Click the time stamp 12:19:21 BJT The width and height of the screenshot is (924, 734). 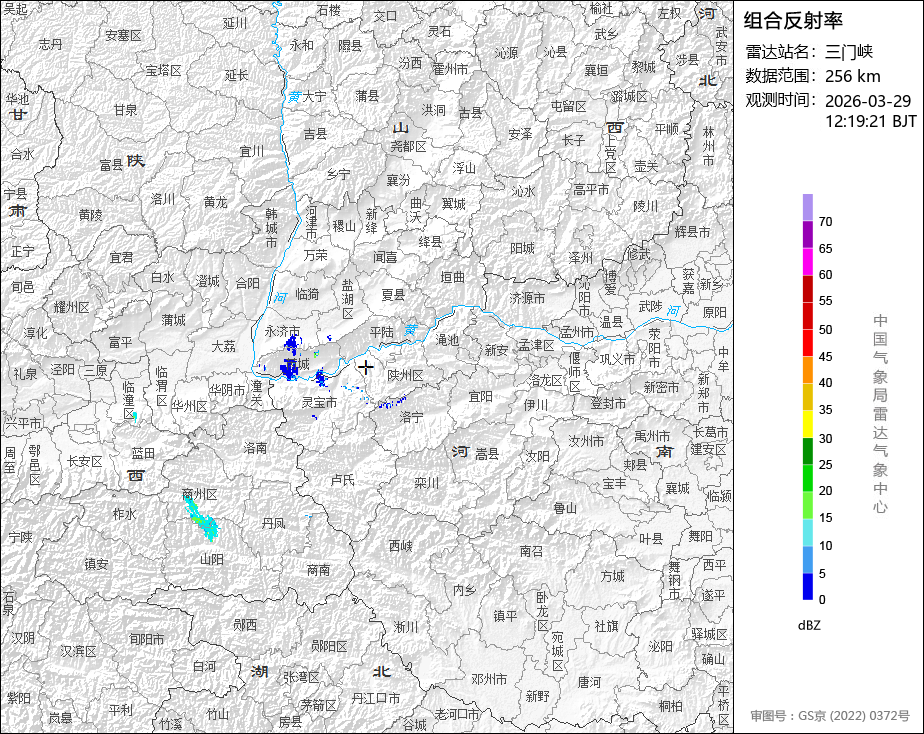[x=870, y=121]
